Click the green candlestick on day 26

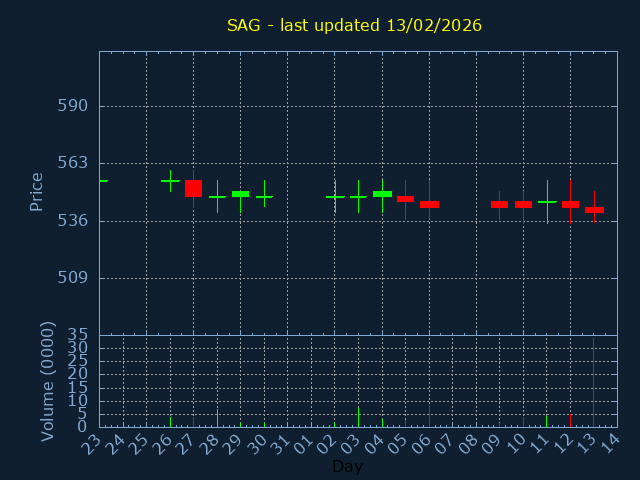coord(170,181)
